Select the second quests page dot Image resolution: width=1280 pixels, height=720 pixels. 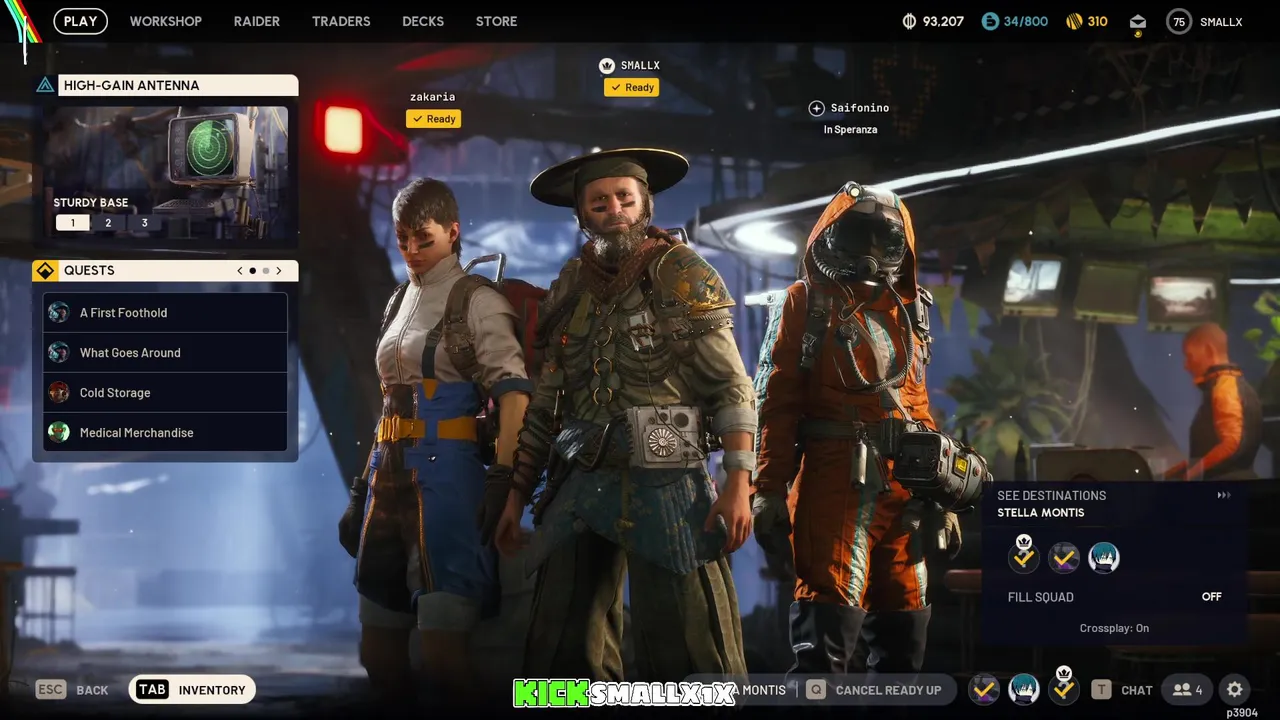click(266, 271)
